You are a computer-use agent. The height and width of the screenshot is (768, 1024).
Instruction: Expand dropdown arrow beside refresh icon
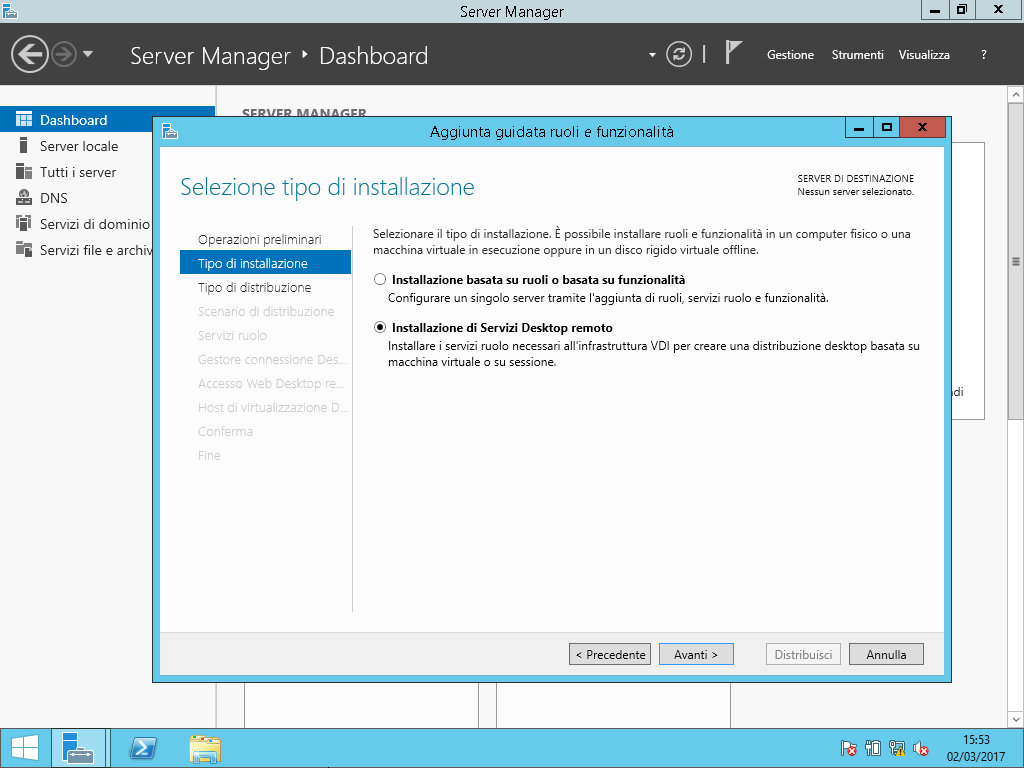(652, 54)
